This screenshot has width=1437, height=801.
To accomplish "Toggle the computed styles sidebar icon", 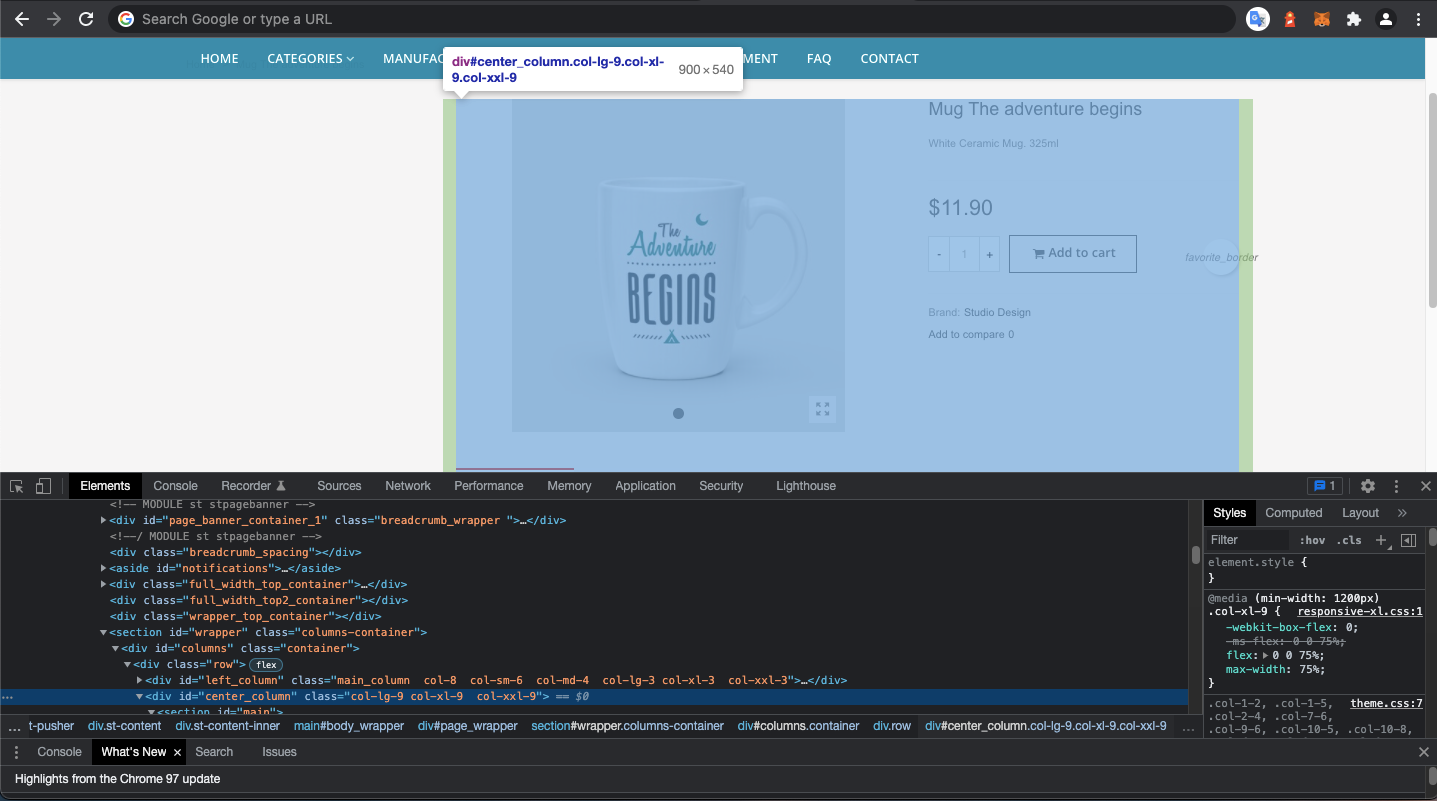I will coord(1408,540).
